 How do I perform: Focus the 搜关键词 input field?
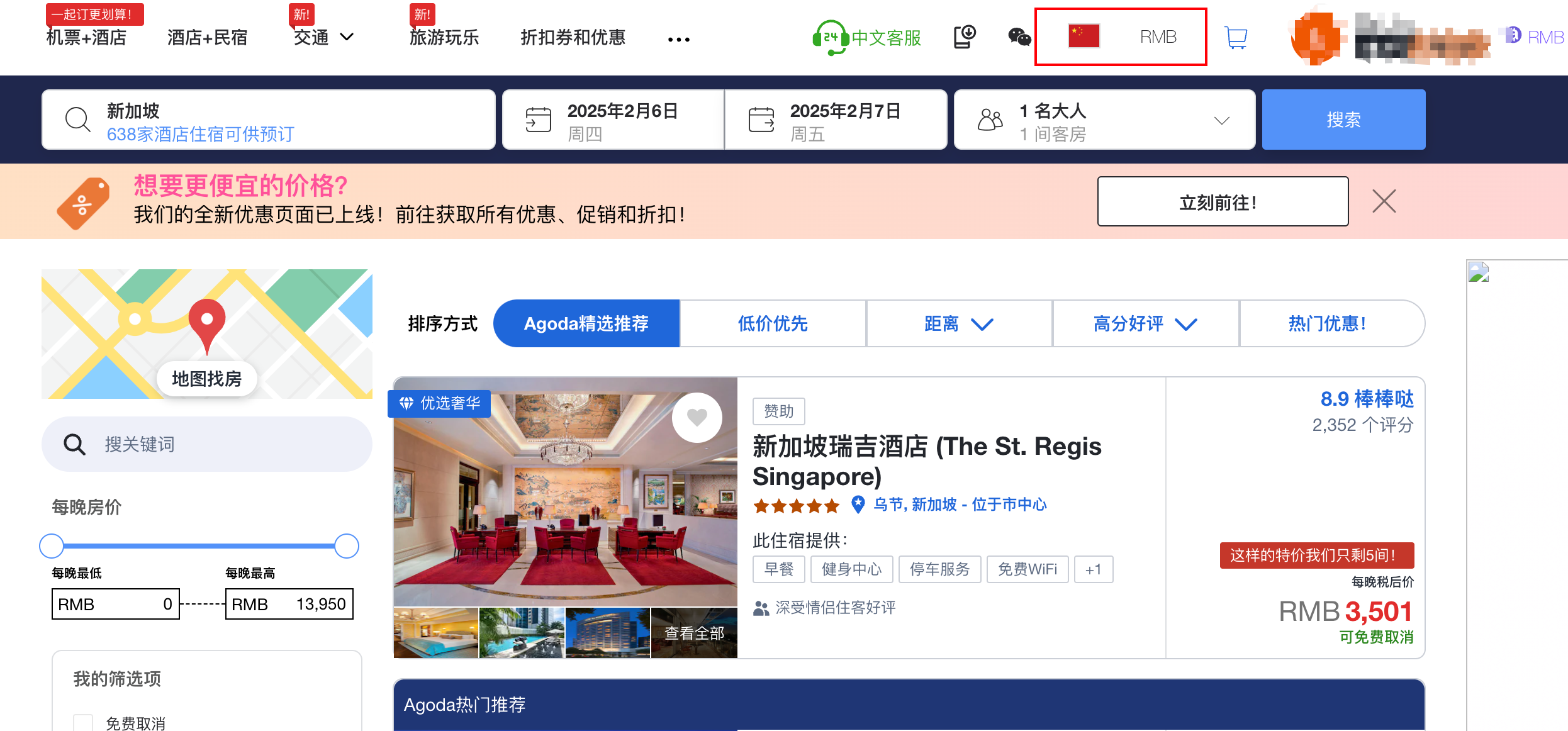(x=207, y=444)
